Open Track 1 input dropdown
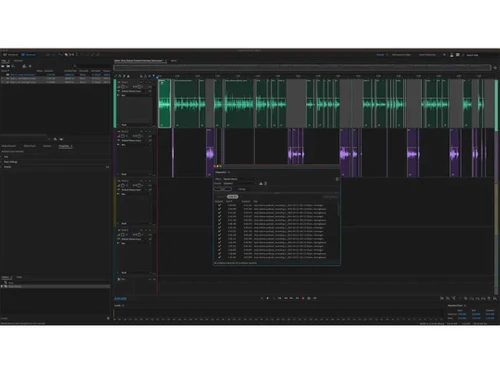Image resolution: width=500 pixels, height=375 pixels. click(x=133, y=91)
